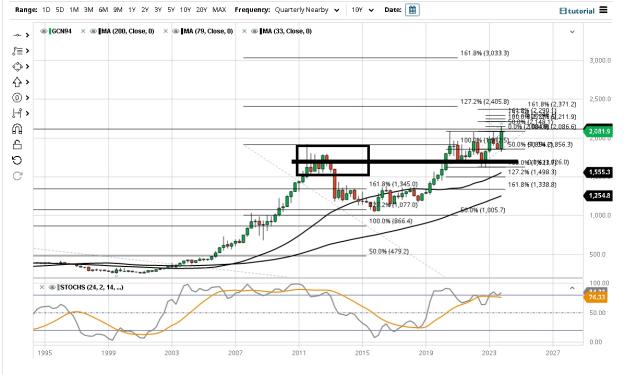625x375 pixels.
Task: Click the 50.0% (479.2) Fibonacci label
Action: click(x=389, y=252)
